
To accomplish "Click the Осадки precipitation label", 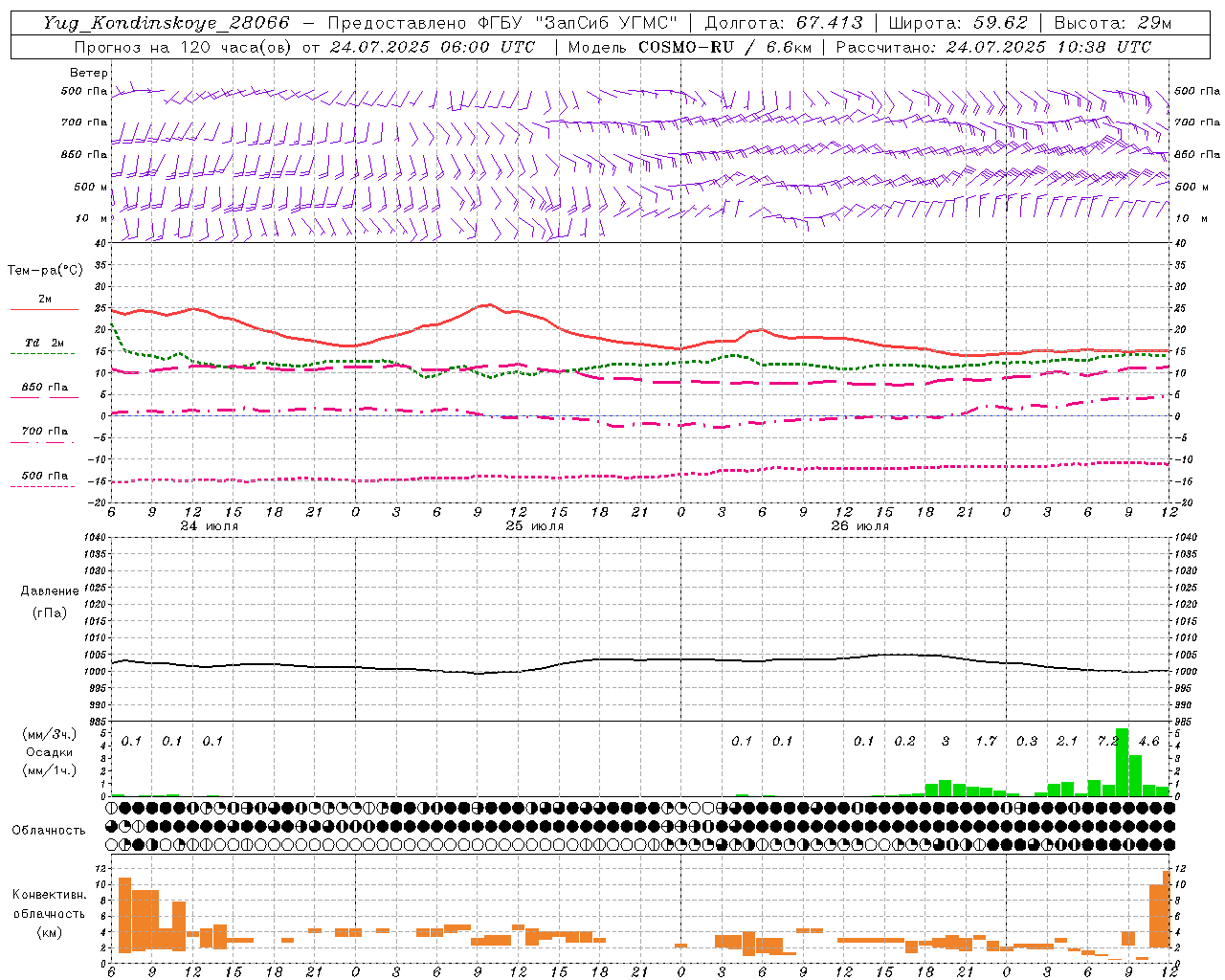I will [x=49, y=752].
